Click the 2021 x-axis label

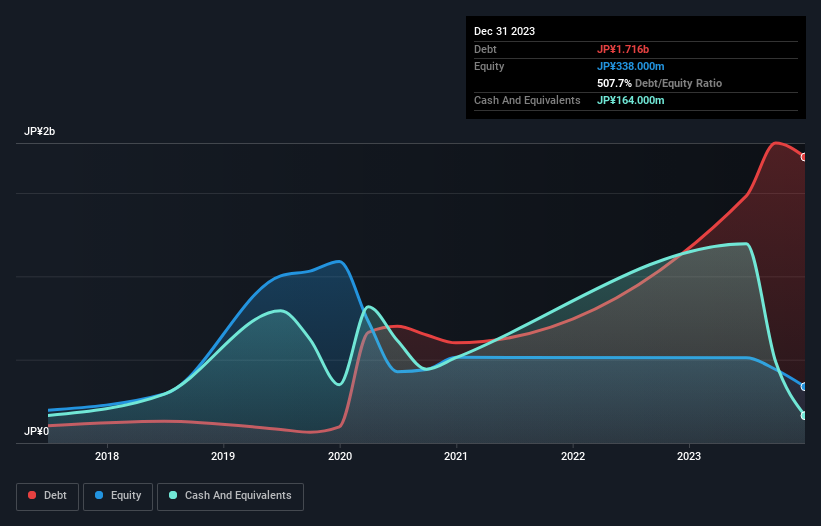point(456,456)
